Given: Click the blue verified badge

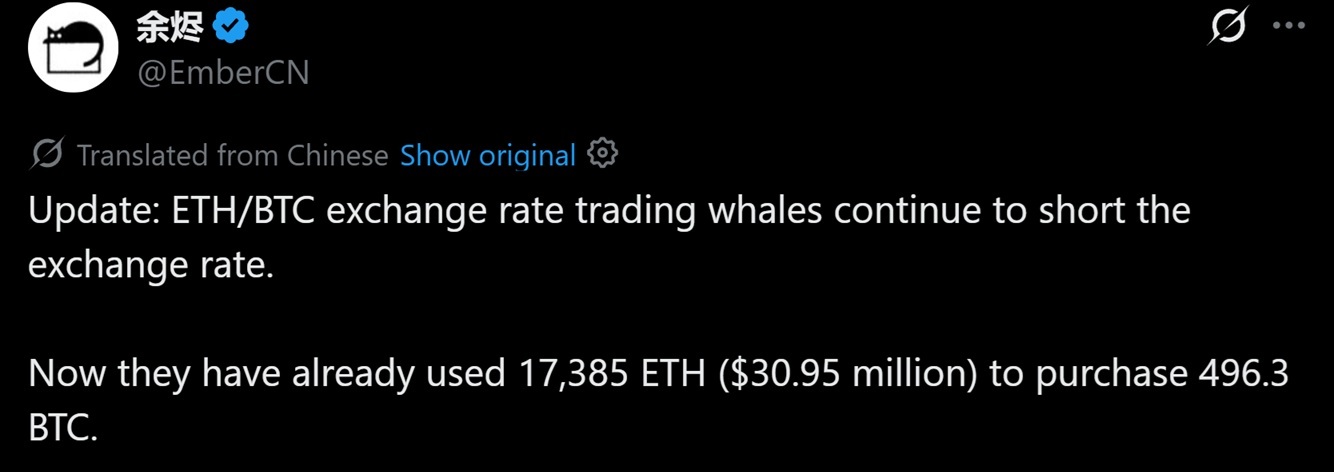Looking at the screenshot, I should tap(232, 27).
